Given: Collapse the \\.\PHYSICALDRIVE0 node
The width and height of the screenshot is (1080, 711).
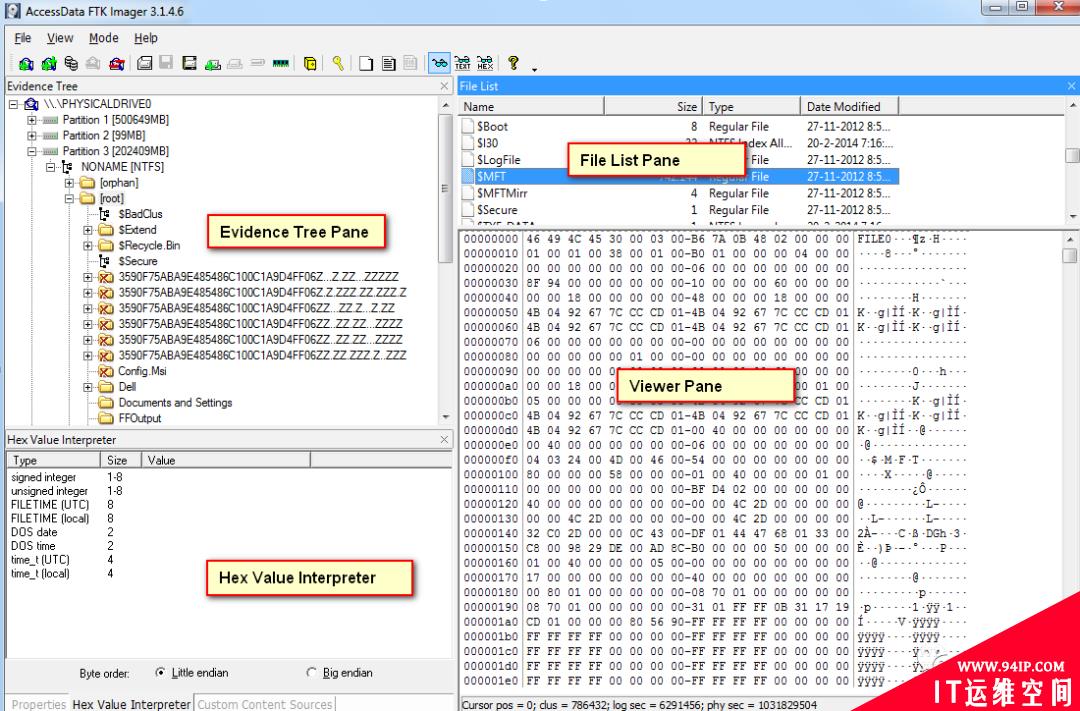Looking at the screenshot, I should [13, 105].
